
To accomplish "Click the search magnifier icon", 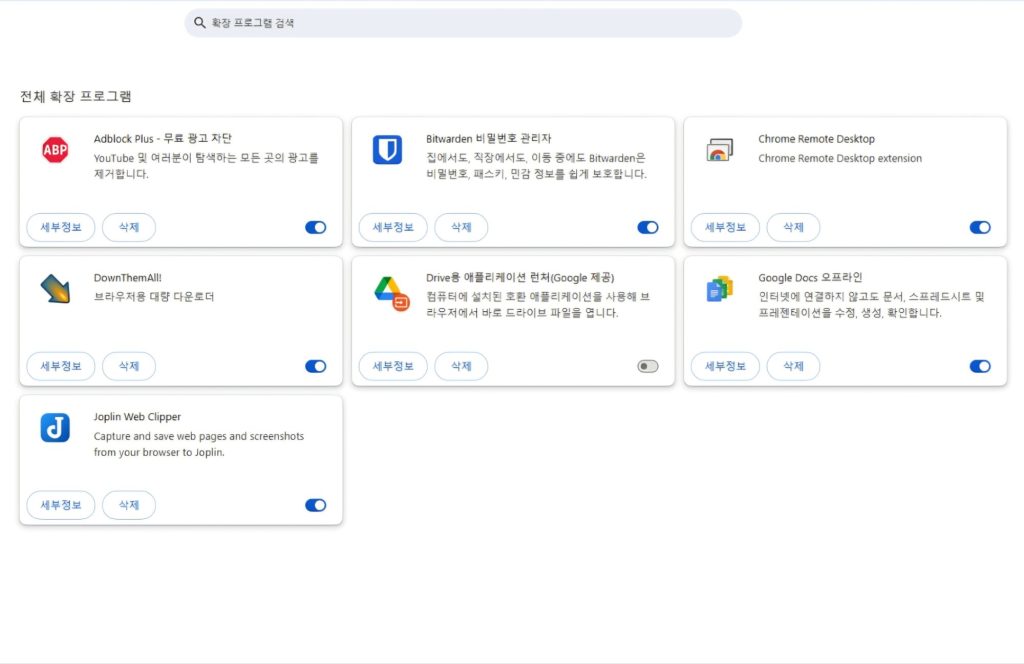I will 199,23.
